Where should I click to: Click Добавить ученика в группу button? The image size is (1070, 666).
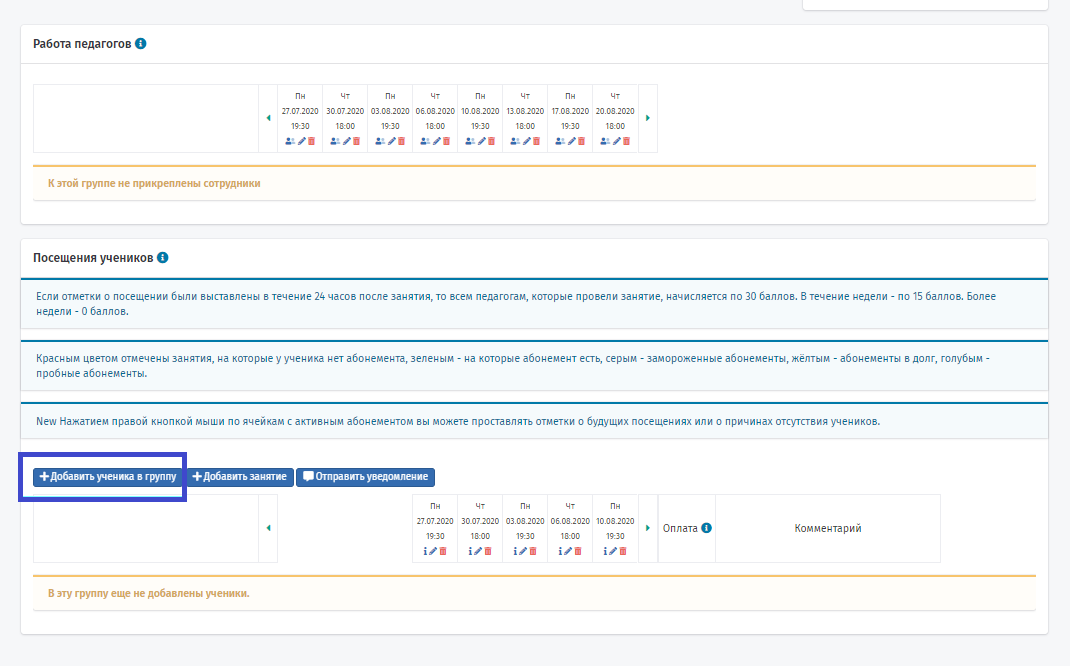[108, 477]
